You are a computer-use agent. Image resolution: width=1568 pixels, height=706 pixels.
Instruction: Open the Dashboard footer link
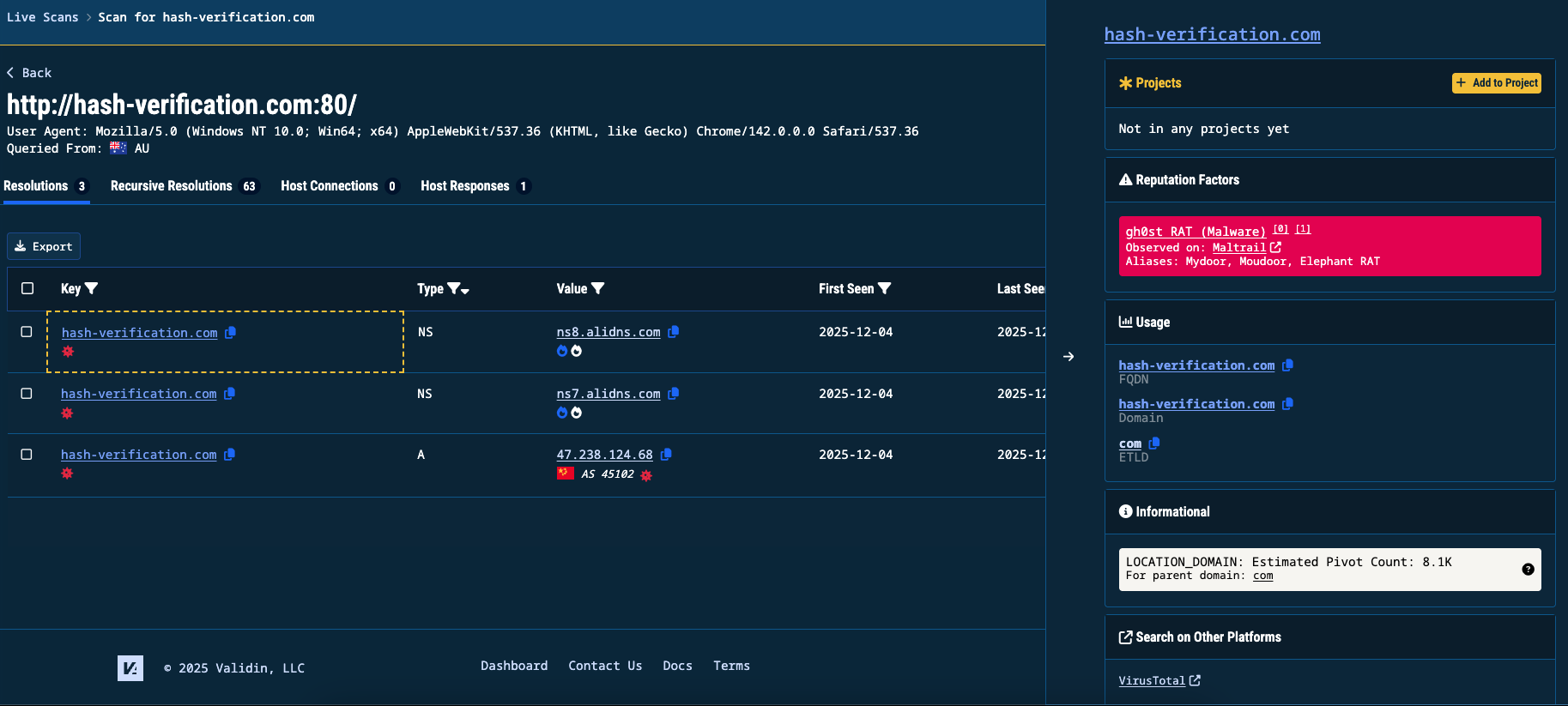(x=514, y=666)
